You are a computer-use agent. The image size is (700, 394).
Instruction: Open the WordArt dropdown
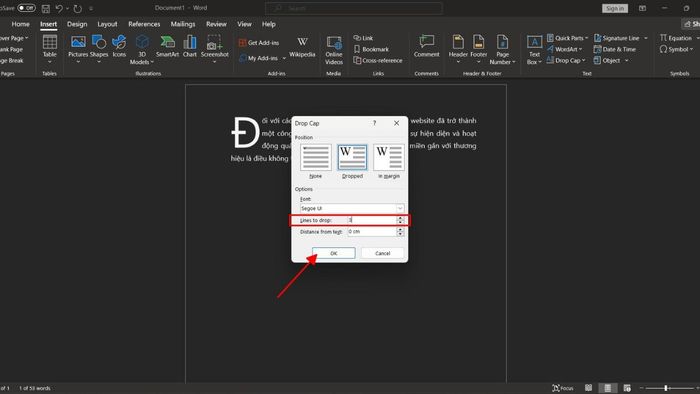click(x=565, y=50)
